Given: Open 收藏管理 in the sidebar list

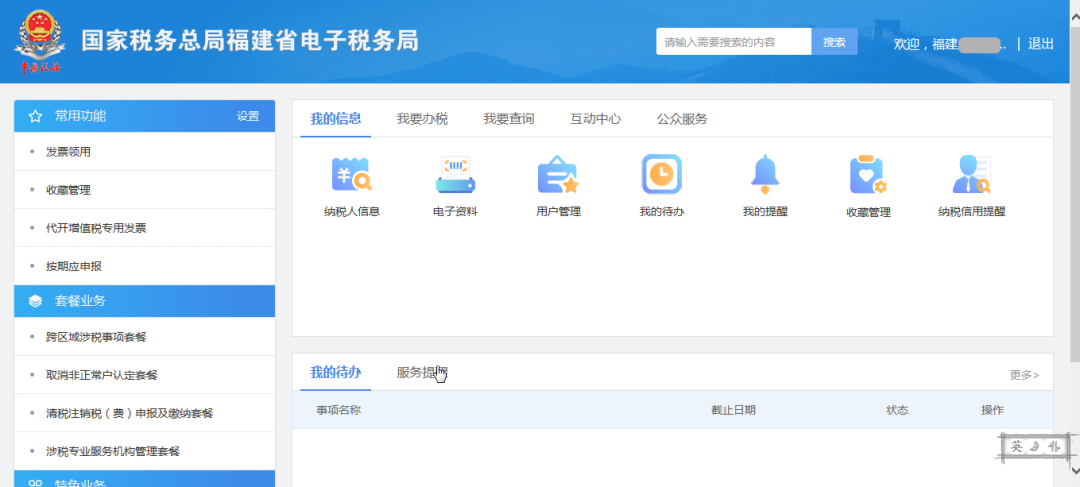Looking at the screenshot, I should (x=68, y=190).
